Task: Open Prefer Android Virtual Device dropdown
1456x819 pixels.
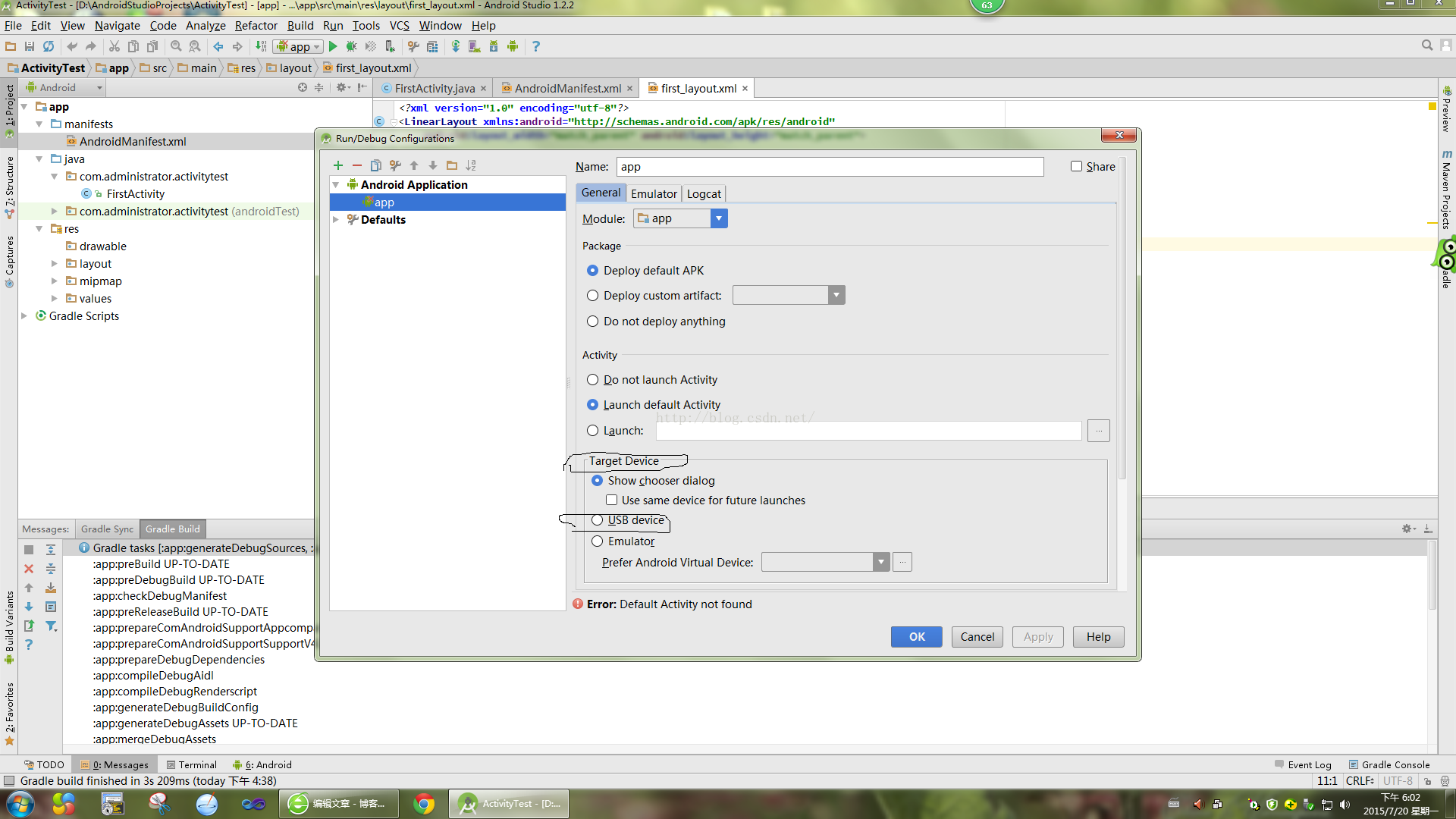Action: pos(880,562)
